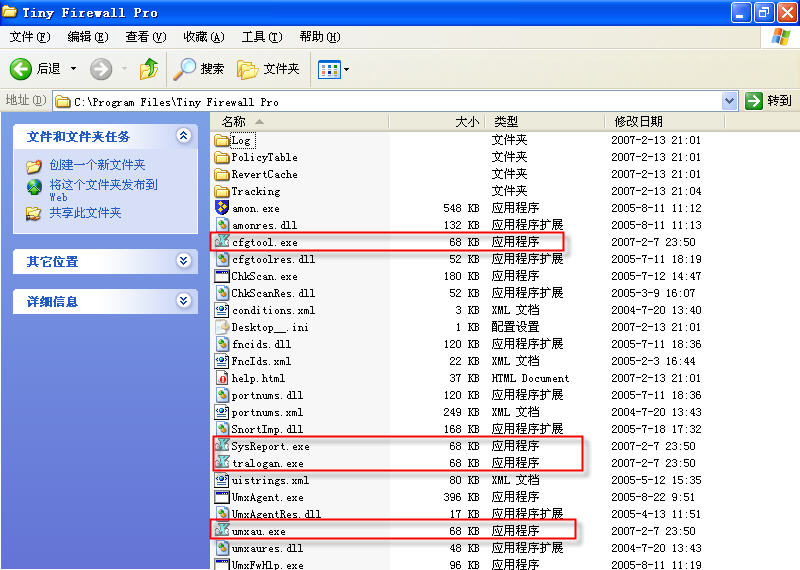
Task: Select file name portnums.xml
Action: 267,412
